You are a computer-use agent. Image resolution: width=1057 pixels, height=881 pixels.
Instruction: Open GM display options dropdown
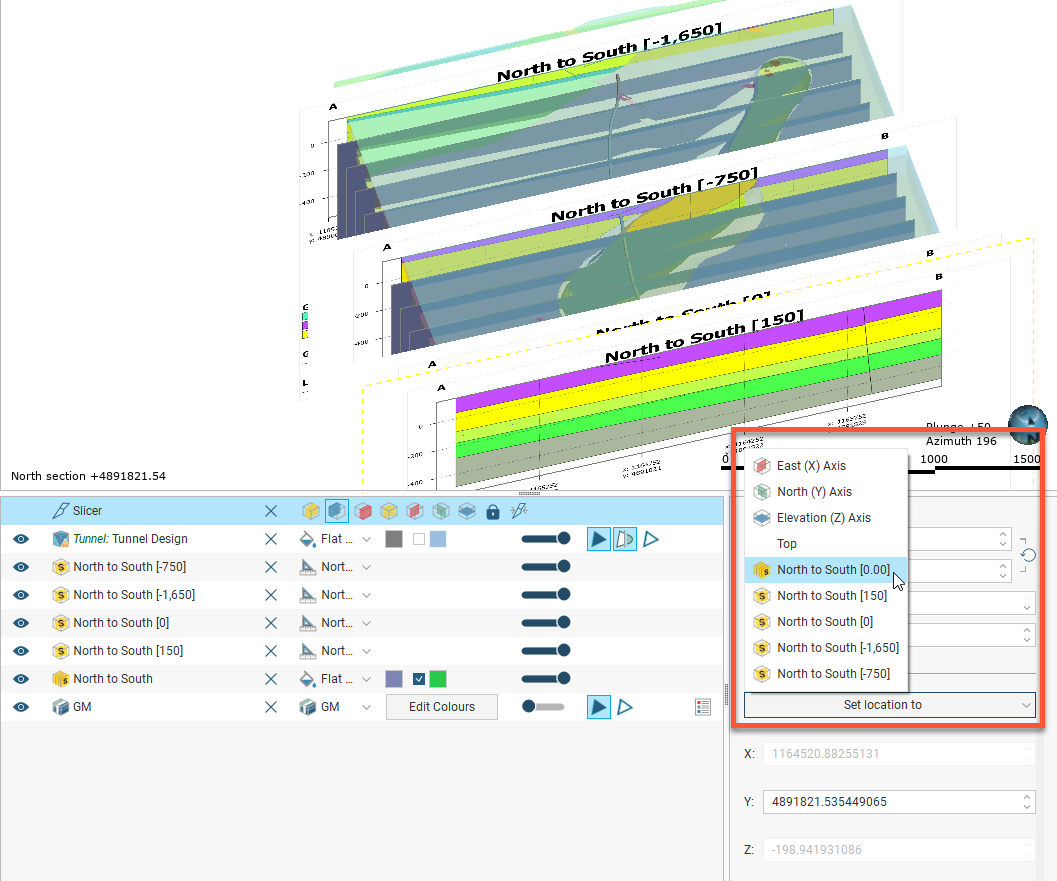(x=365, y=707)
